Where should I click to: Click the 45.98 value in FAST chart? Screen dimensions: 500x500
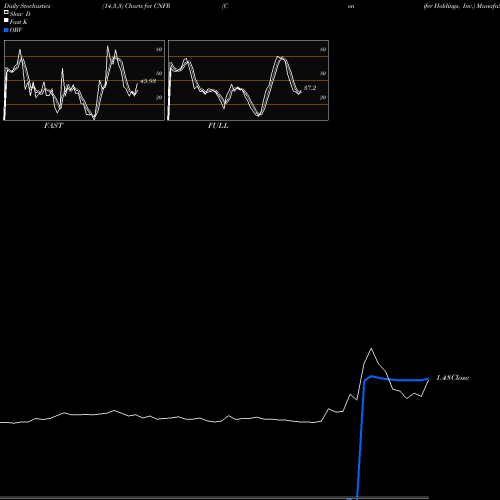click(x=148, y=81)
